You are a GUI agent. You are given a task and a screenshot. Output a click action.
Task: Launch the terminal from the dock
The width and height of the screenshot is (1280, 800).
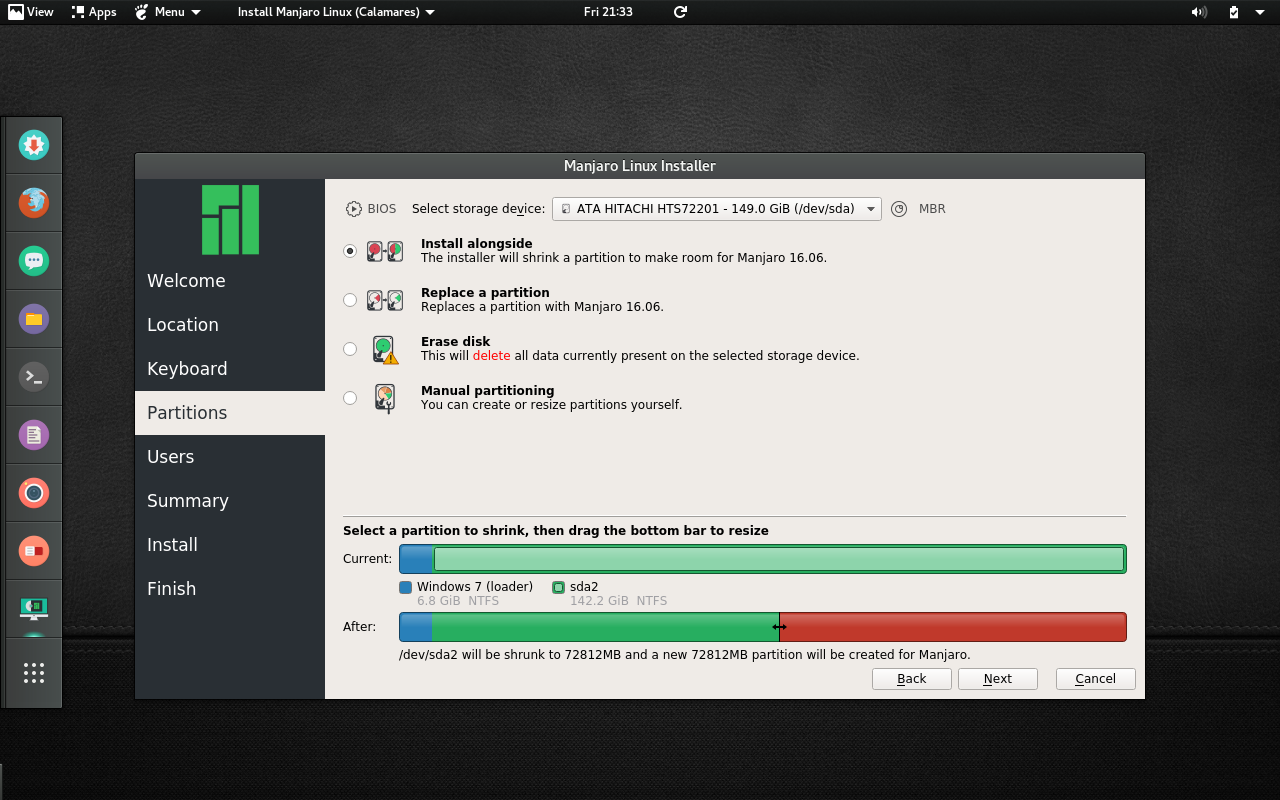tap(34, 377)
